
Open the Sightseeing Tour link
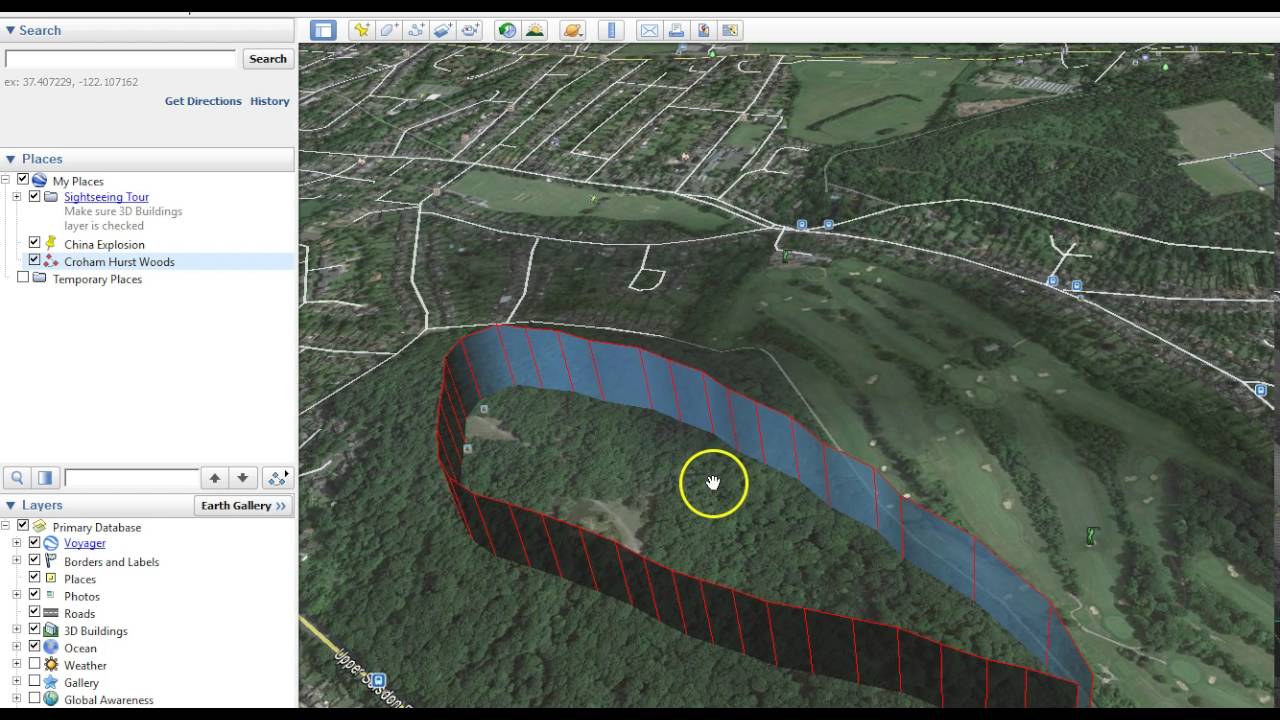pos(106,197)
